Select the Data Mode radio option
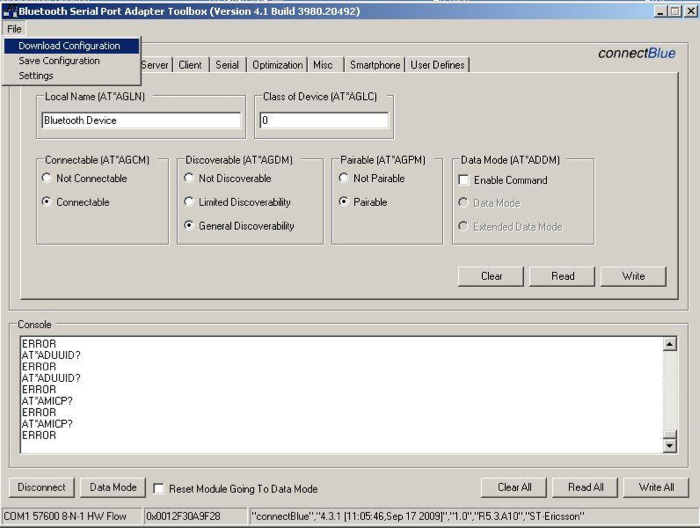The height and width of the screenshot is (528, 700). pos(489,203)
